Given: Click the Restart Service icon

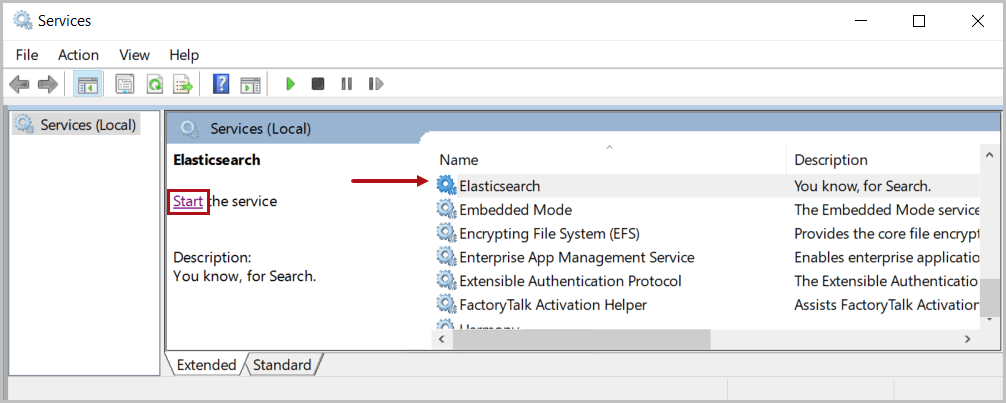Looking at the screenshot, I should pos(376,84).
